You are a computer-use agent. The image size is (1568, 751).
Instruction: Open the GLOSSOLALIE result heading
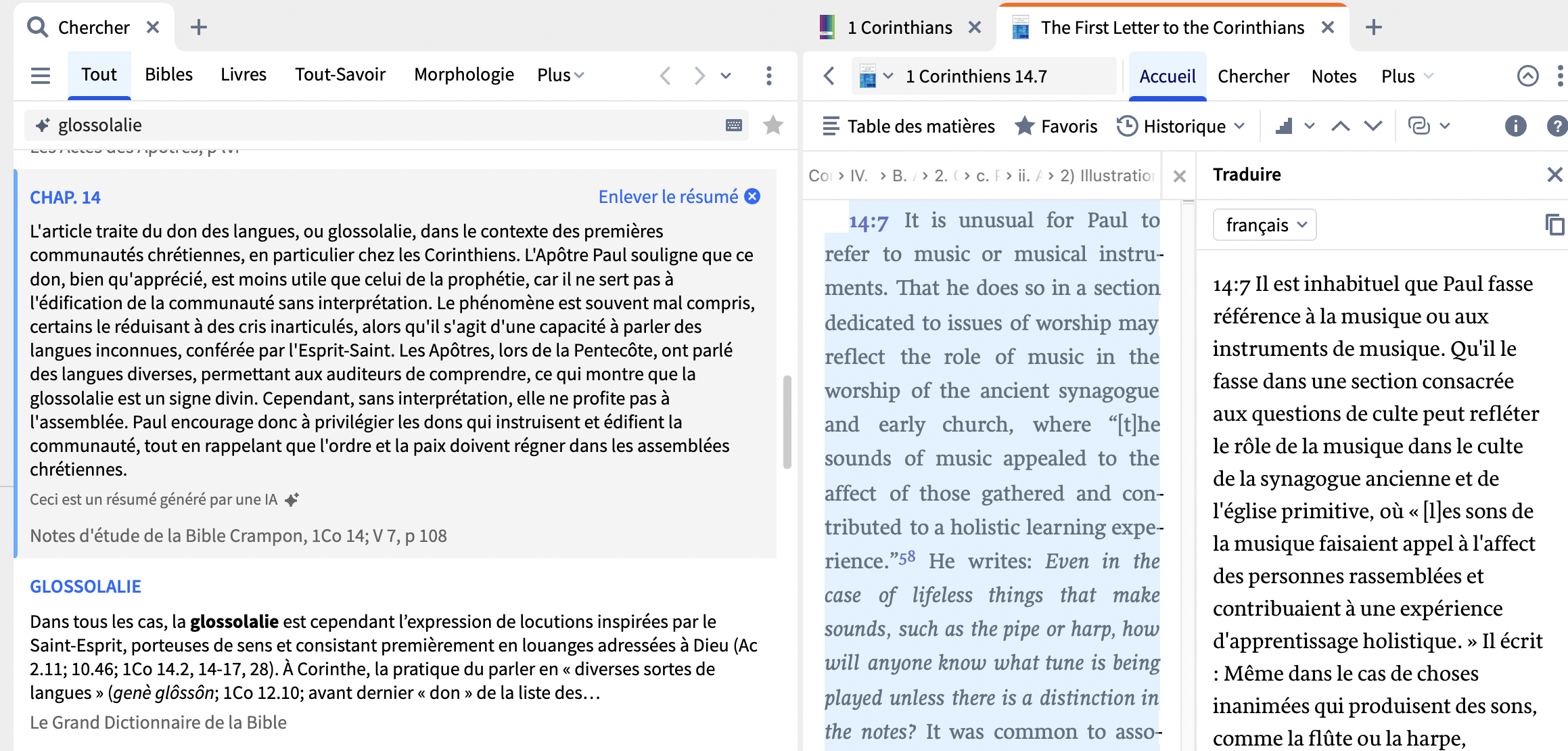(85, 587)
